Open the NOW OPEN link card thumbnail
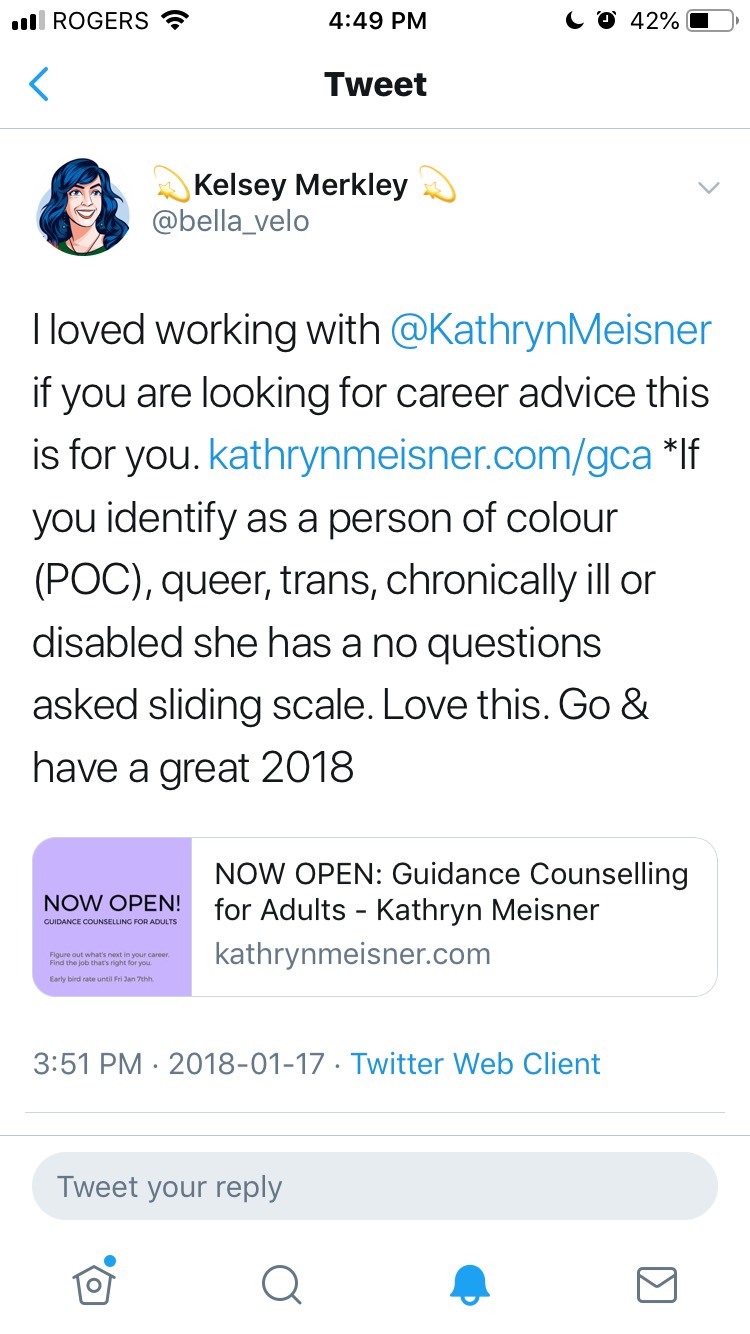The height and width of the screenshot is (1334, 750). [112, 917]
